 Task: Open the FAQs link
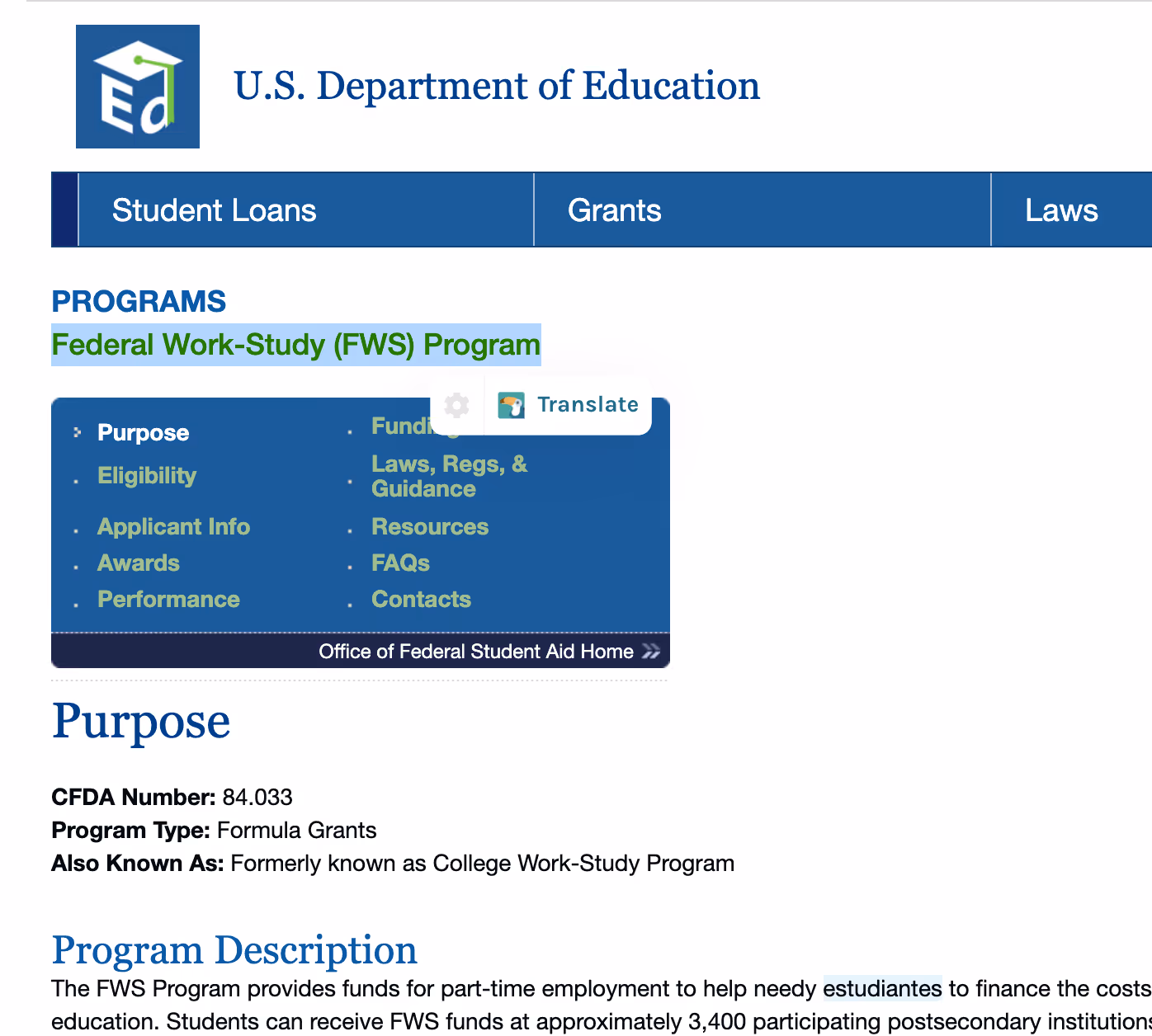click(x=400, y=563)
